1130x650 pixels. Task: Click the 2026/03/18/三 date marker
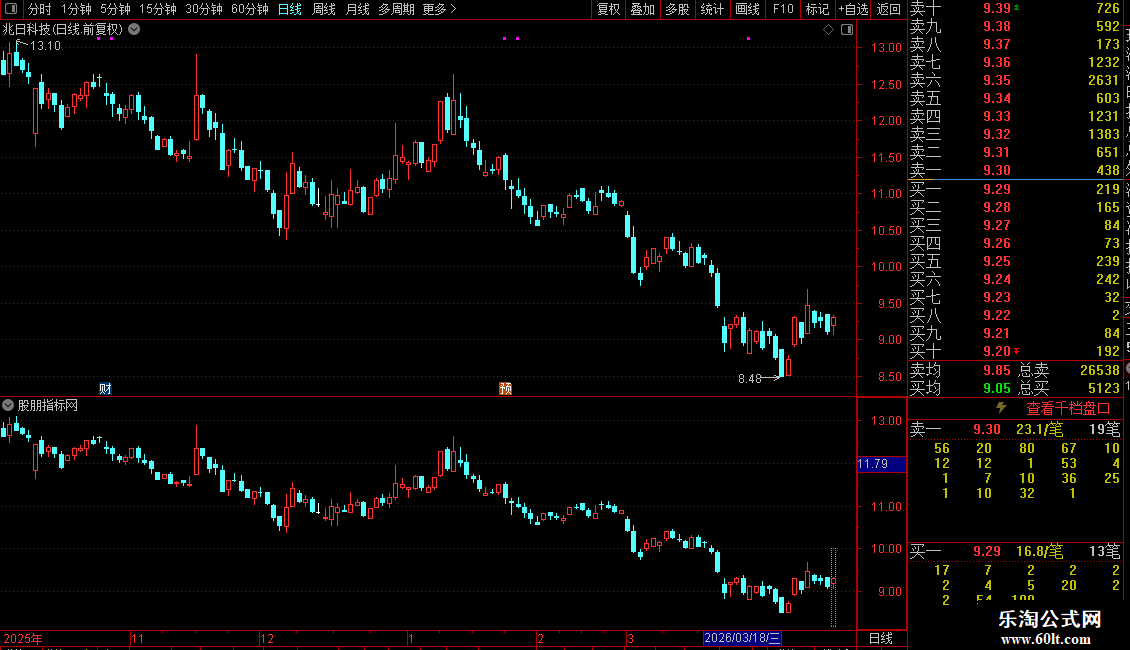coord(742,638)
